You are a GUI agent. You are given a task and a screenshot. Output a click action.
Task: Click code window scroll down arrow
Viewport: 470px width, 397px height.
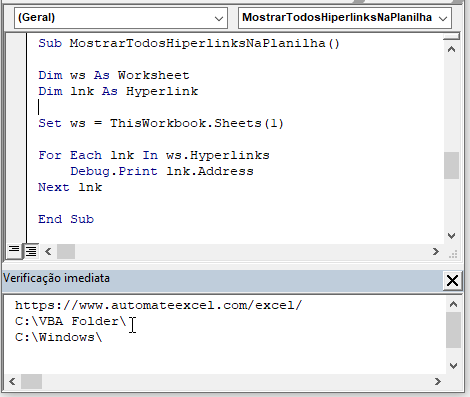[451, 236]
